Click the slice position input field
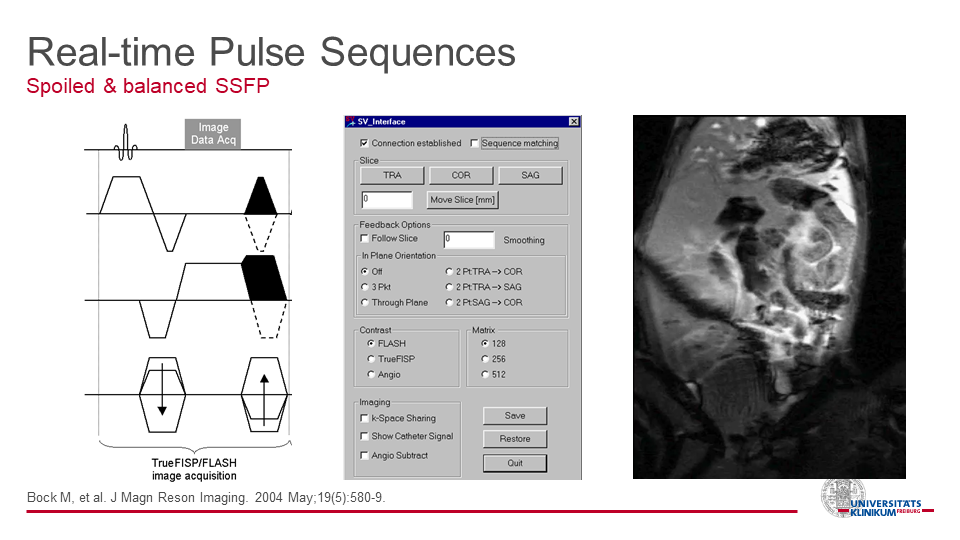 point(386,200)
